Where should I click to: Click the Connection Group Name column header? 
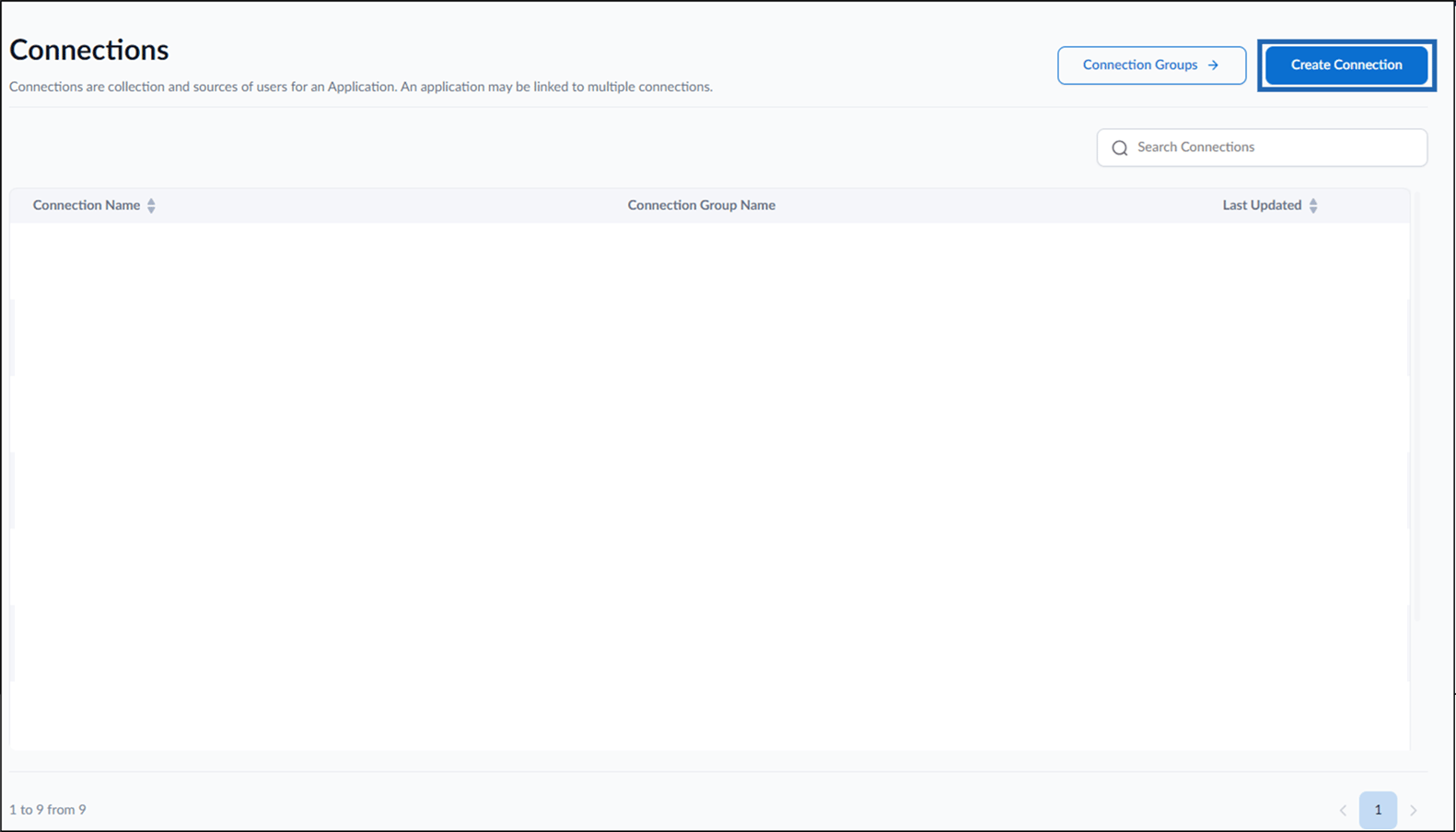pyautogui.click(x=702, y=205)
